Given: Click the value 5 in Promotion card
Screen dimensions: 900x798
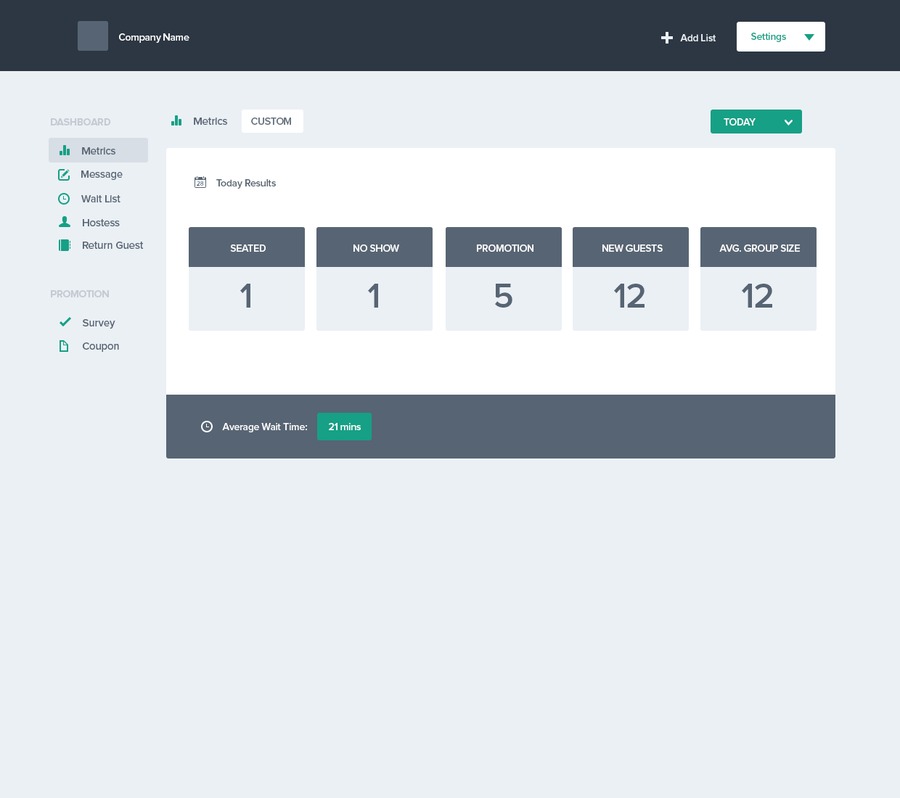Looking at the screenshot, I should click(503, 296).
